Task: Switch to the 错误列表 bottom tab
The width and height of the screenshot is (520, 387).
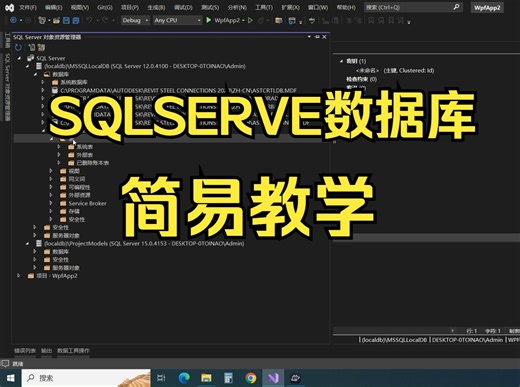Action: click(25, 351)
